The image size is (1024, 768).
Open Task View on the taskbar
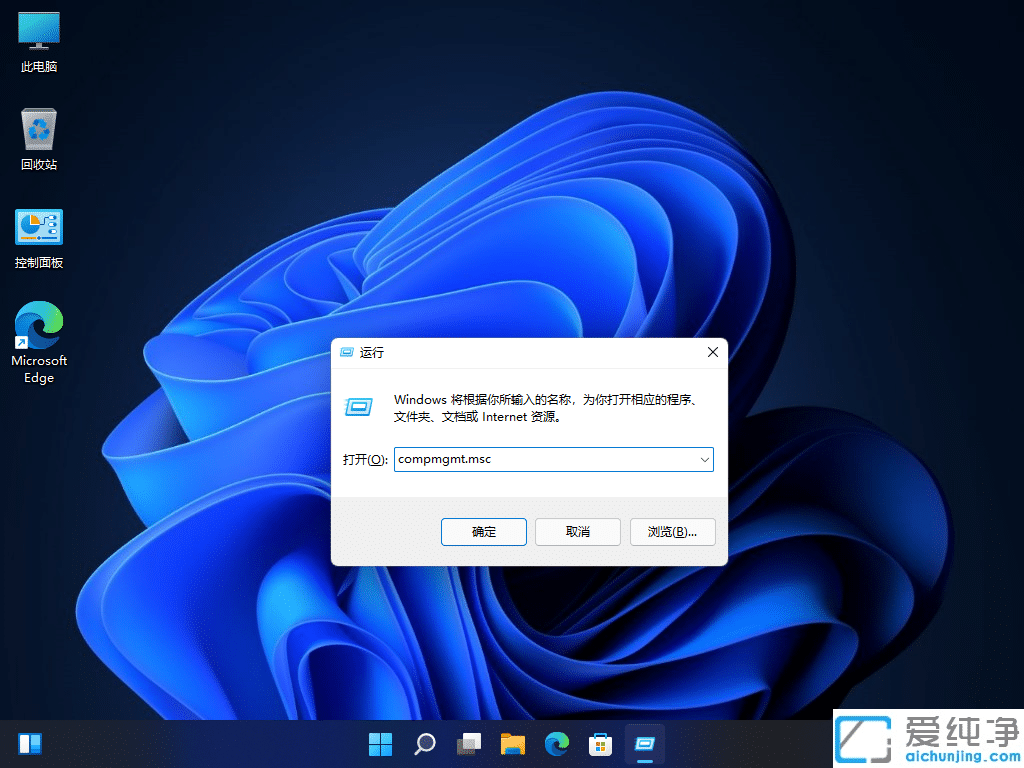pos(468,744)
